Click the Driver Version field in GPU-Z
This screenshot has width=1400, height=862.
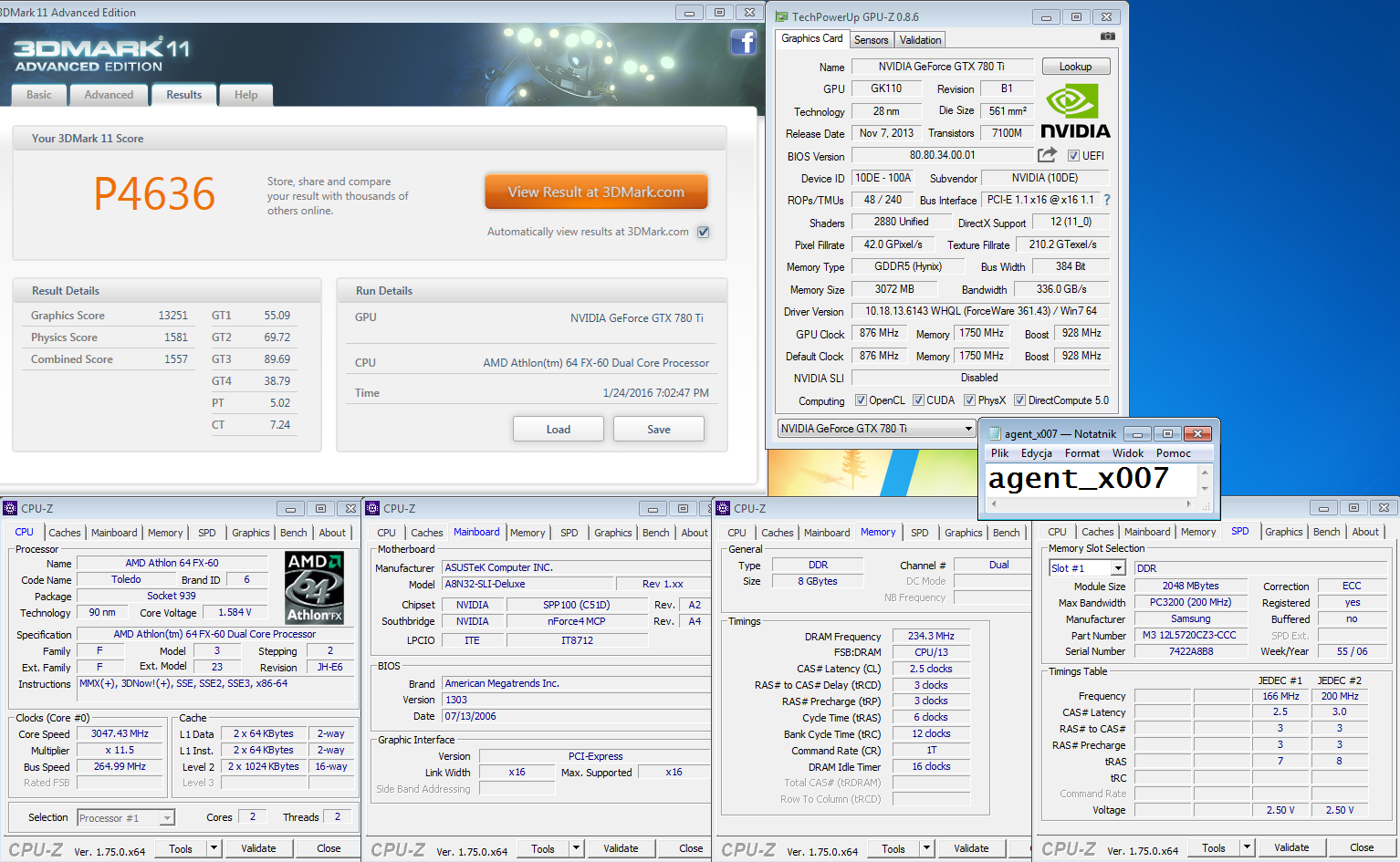coord(981,311)
